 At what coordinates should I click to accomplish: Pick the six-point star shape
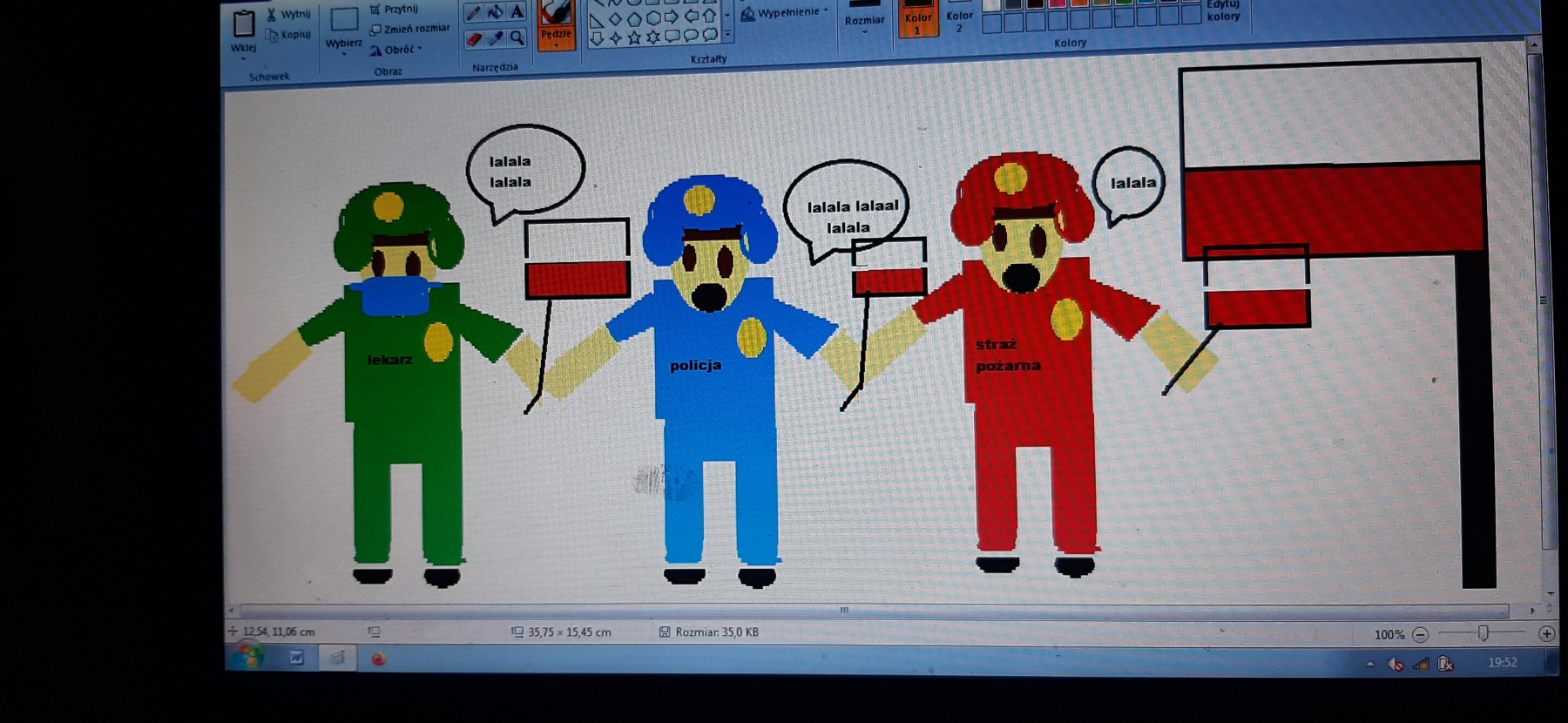pos(653,37)
